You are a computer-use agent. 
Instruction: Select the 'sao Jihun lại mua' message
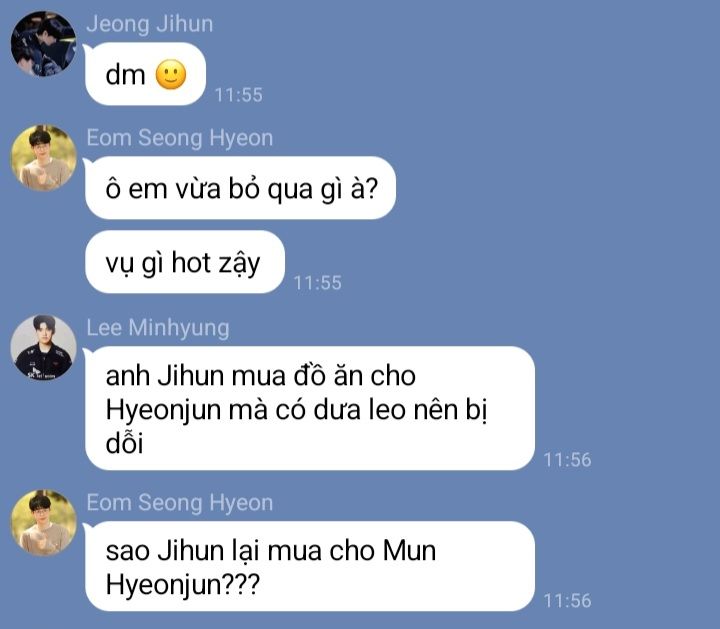click(309, 566)
